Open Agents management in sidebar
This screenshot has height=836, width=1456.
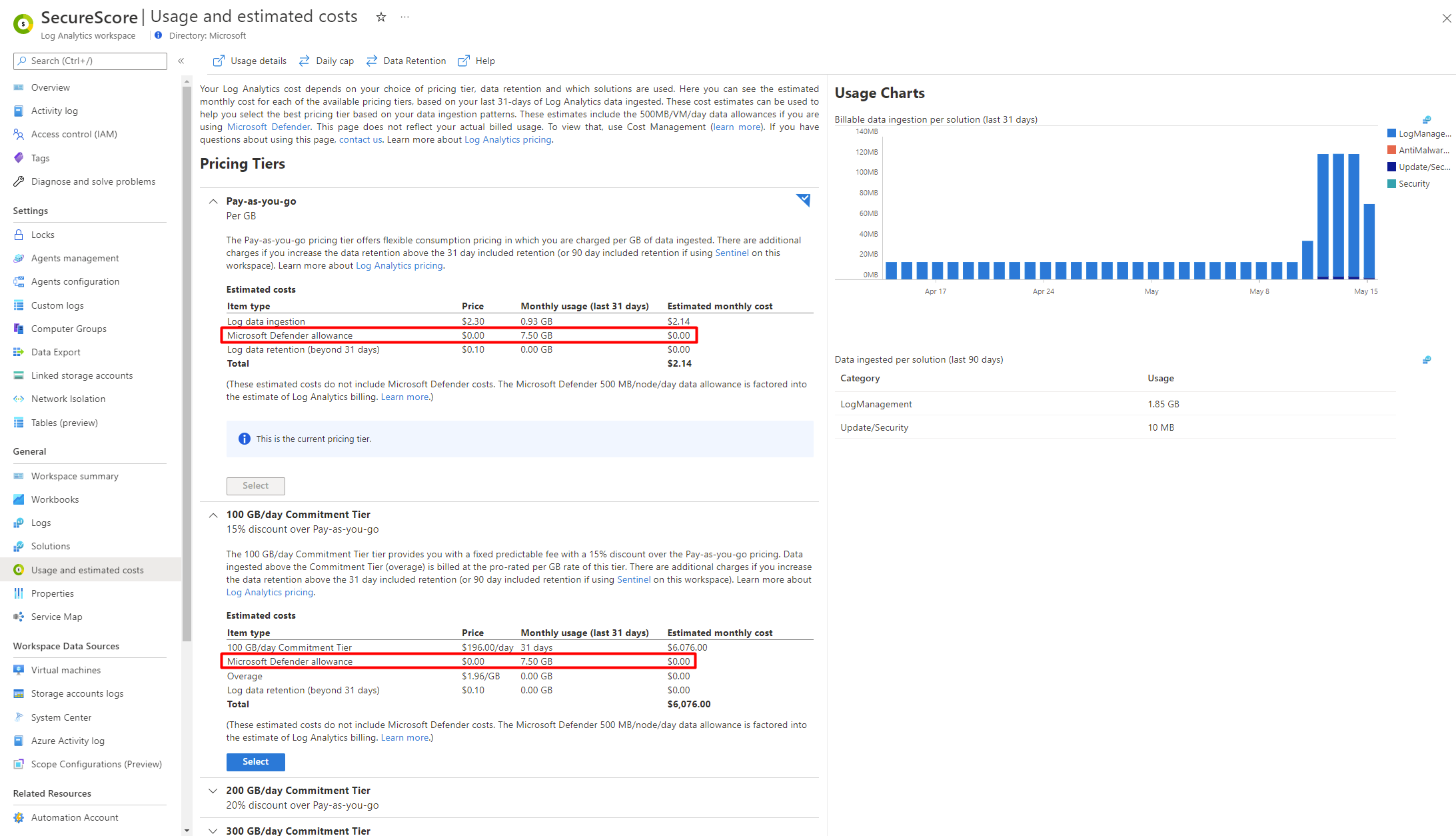75,259
